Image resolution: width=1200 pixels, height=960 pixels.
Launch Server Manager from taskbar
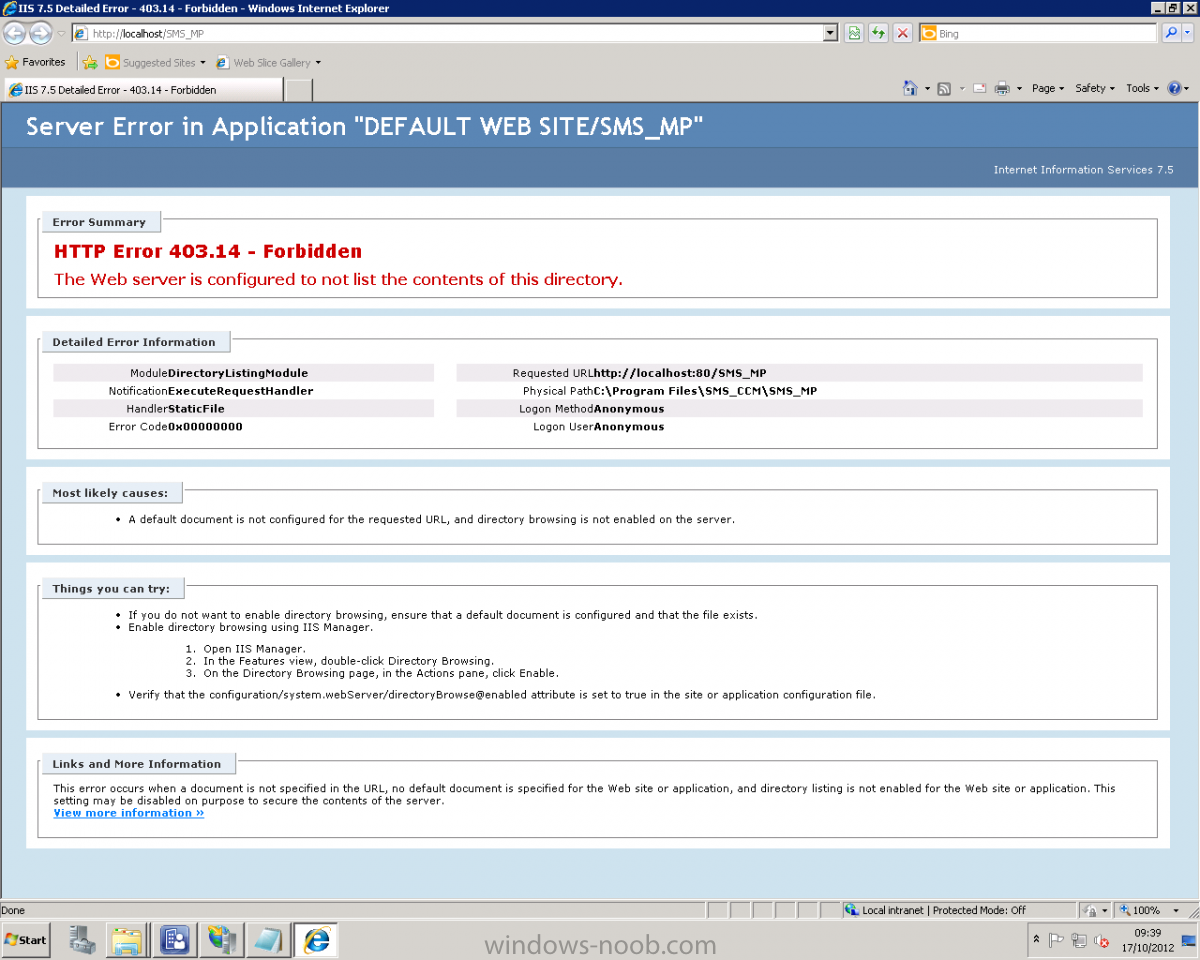[x=82, y=940]
